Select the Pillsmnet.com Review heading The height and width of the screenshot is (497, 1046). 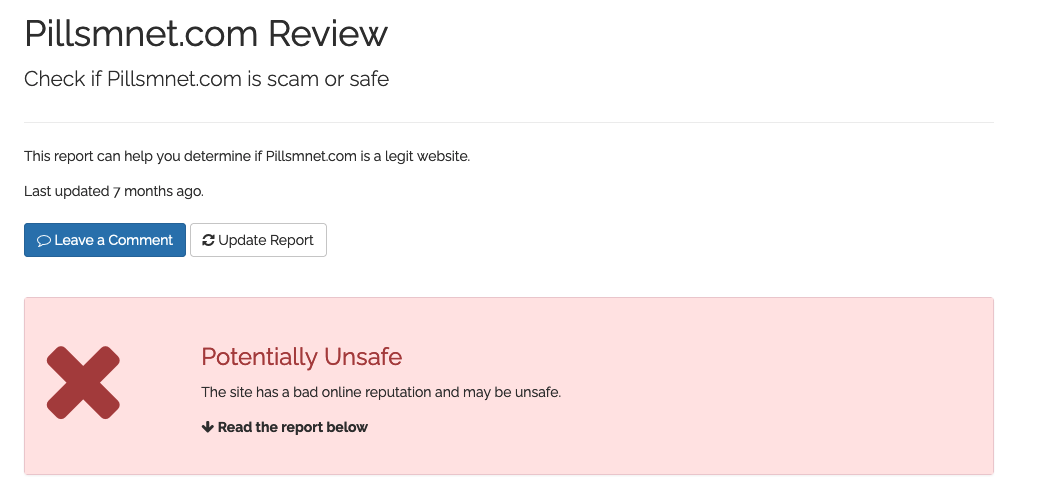(205, 33)
